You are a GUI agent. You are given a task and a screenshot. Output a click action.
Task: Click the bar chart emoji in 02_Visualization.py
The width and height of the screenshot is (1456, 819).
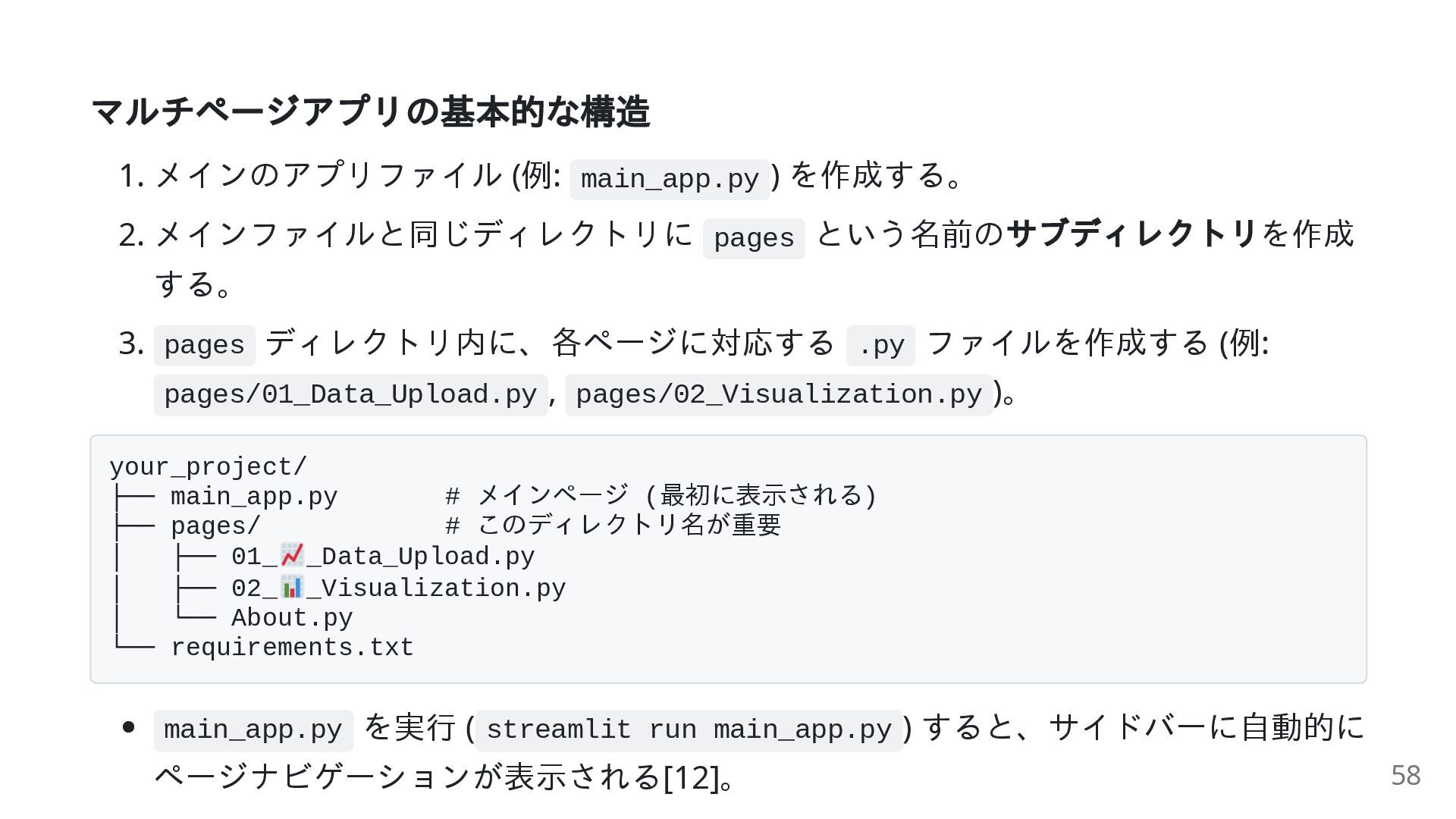coord(292,587)
